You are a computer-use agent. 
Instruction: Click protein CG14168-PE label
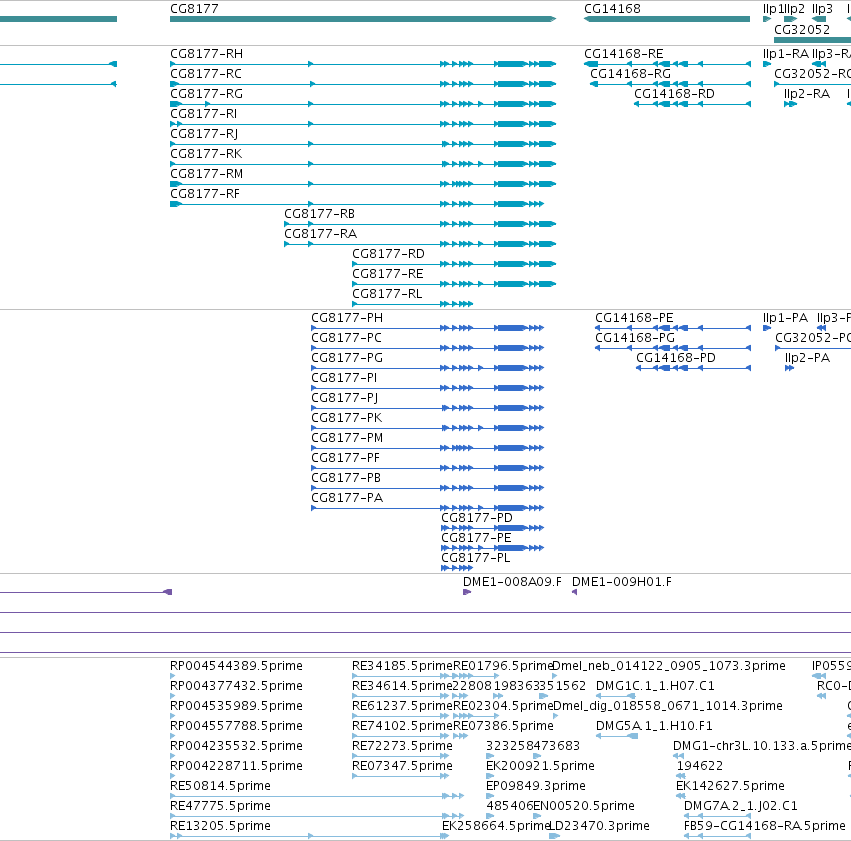[x=634, y=318]
